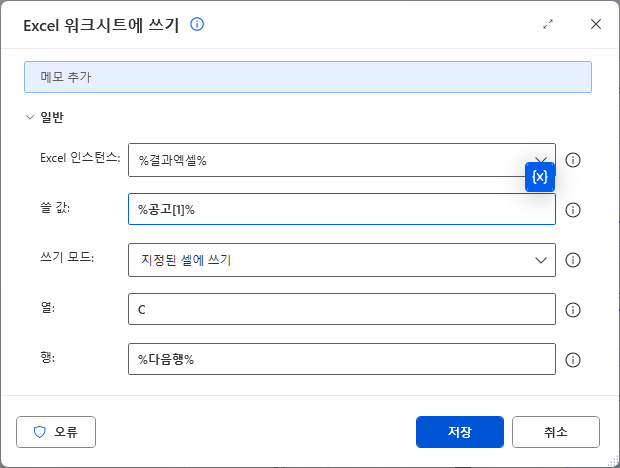Show info for 열 field

click(573, 310)
